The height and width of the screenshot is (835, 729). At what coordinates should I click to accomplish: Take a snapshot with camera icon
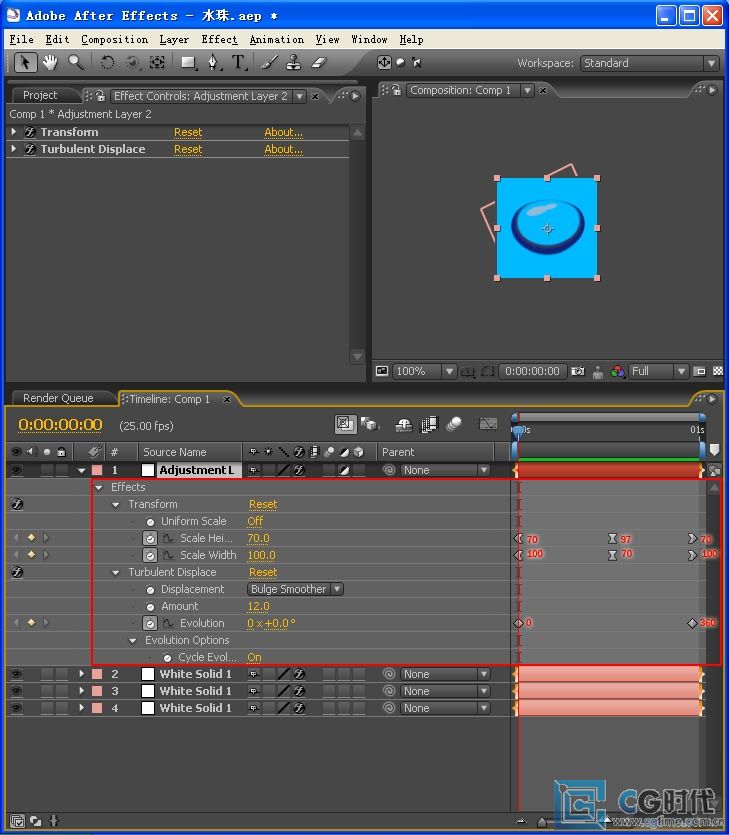[578, 371]
